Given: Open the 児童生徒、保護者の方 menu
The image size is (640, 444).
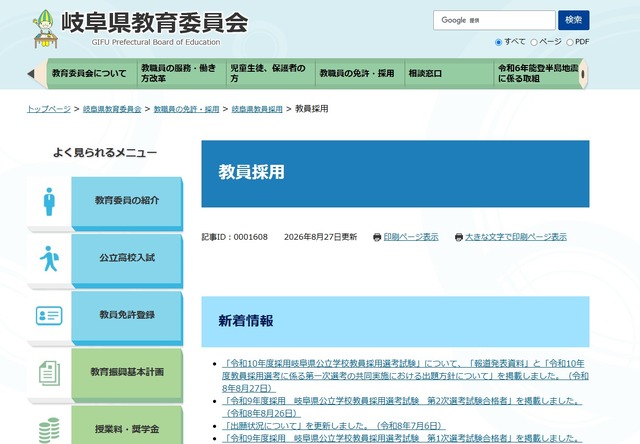Looking at the screenshot, I should pos(271,73).
